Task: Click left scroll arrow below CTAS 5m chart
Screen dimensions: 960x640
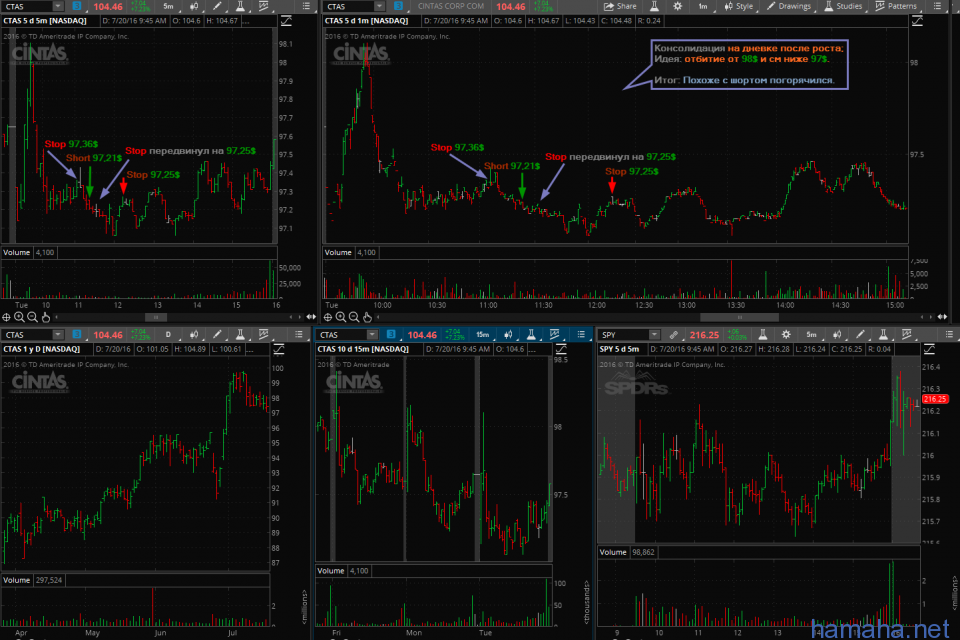Action: coord(56,317)
